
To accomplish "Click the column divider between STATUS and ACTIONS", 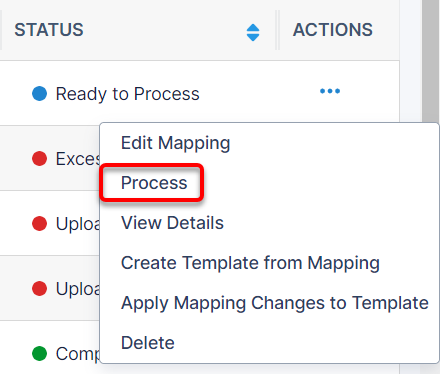I will coord(278,30).
